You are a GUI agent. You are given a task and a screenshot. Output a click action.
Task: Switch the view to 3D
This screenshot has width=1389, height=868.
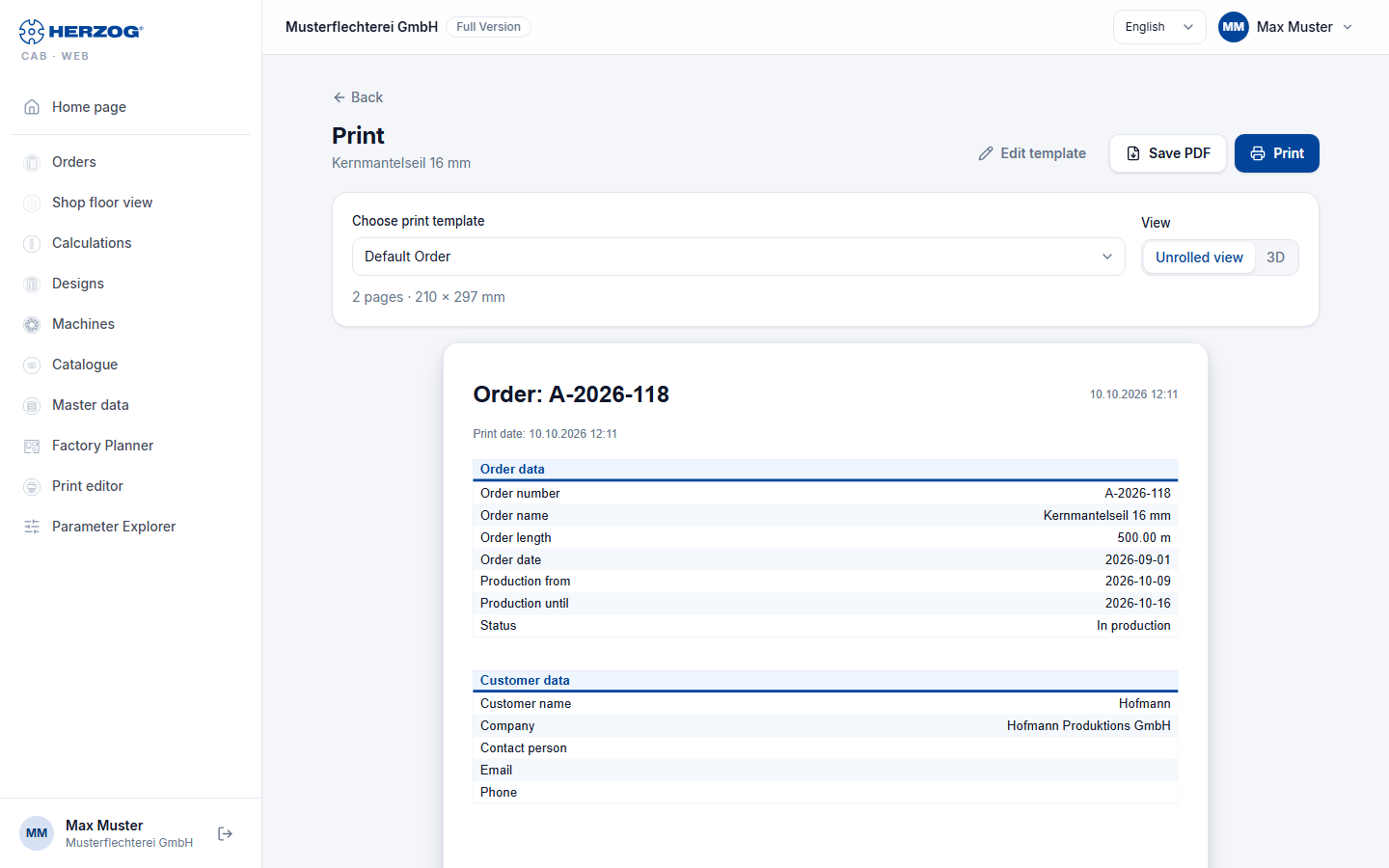(x=1275, y=258)
